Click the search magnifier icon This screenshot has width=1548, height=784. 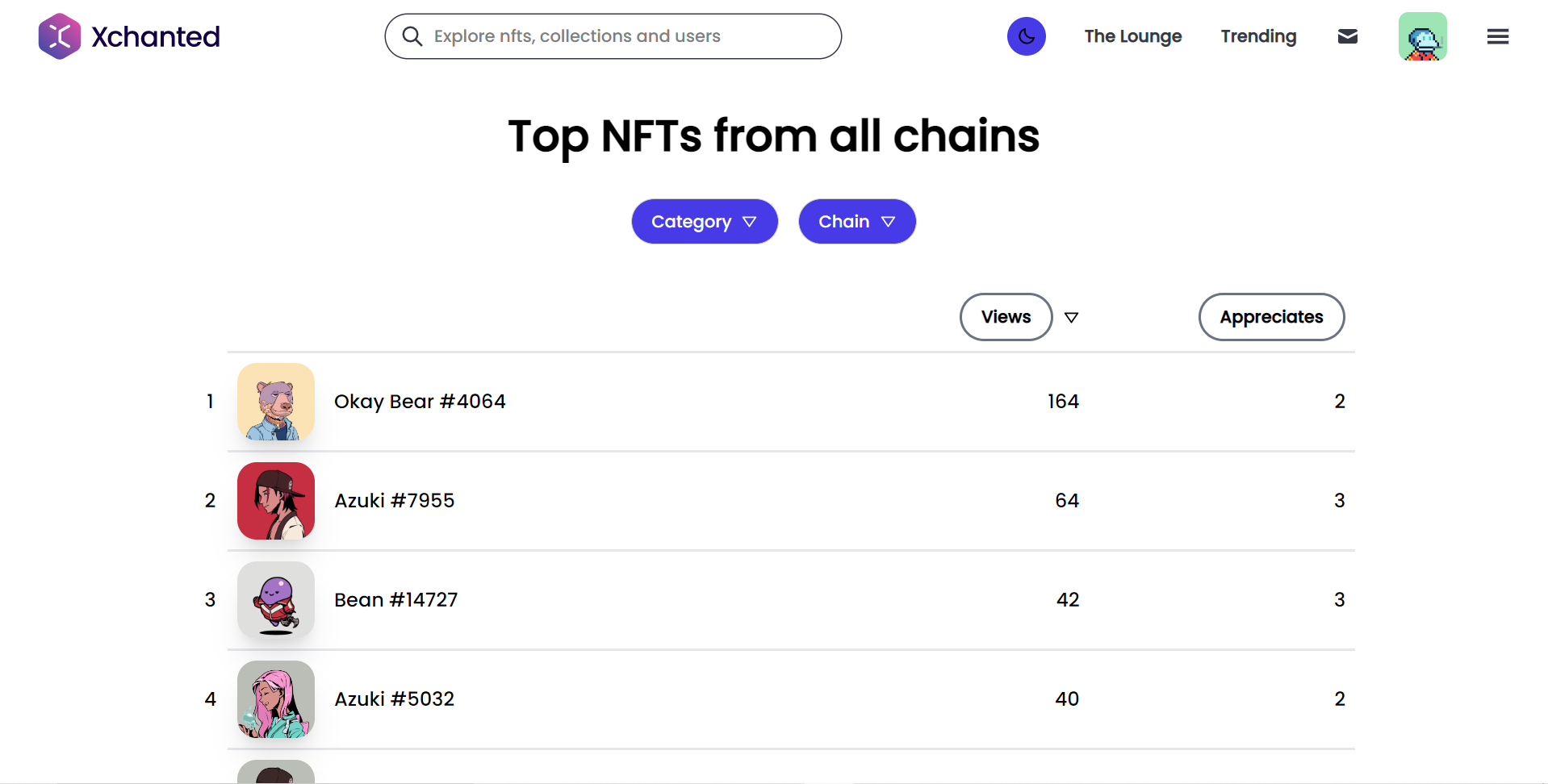click(412, 36)
